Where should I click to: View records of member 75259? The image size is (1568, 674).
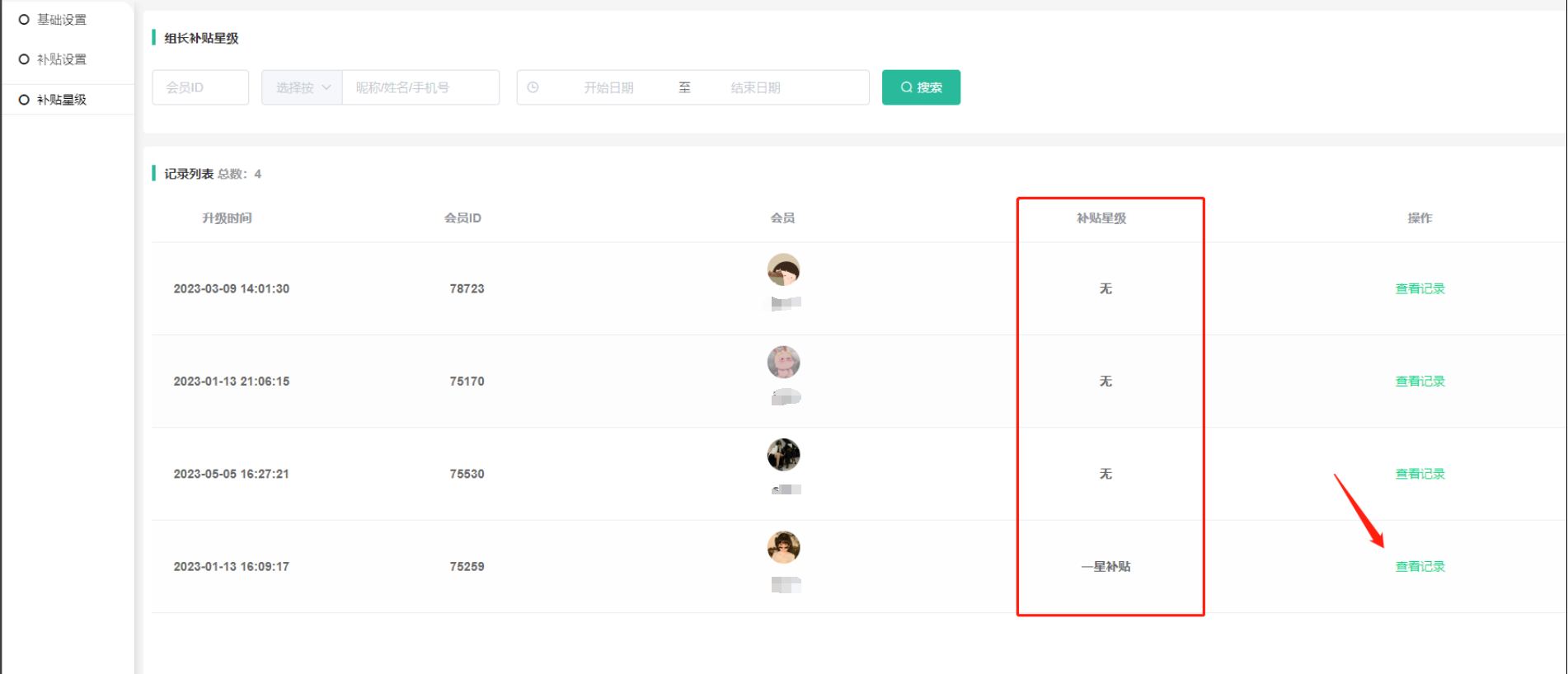click(x=1420, y=567)
